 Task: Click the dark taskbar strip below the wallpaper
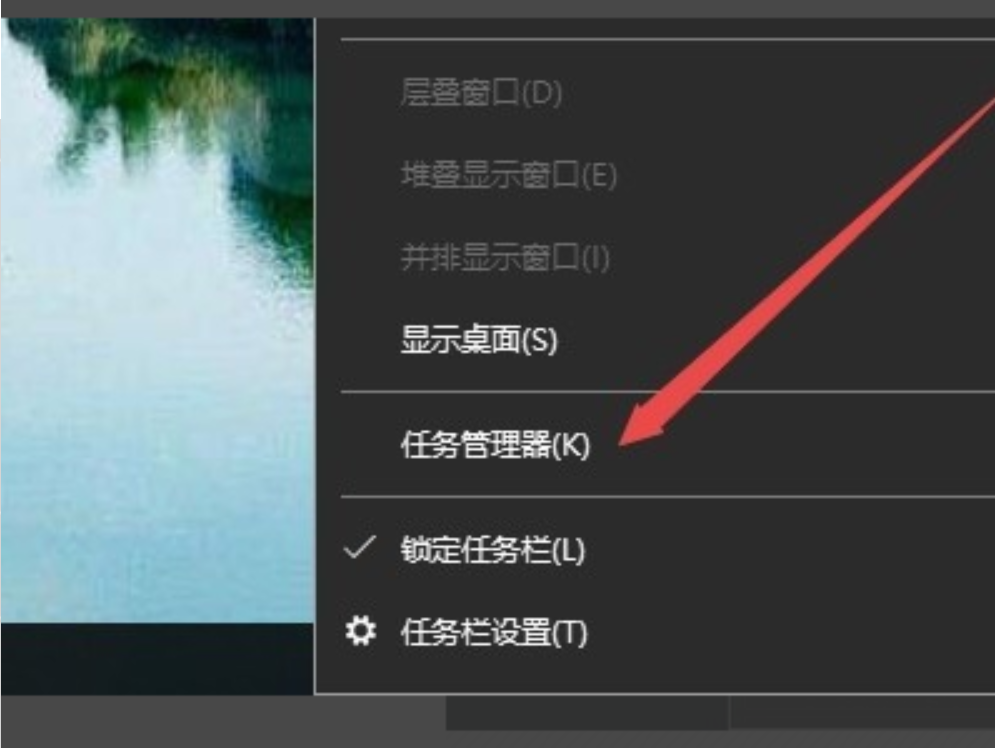157,658
